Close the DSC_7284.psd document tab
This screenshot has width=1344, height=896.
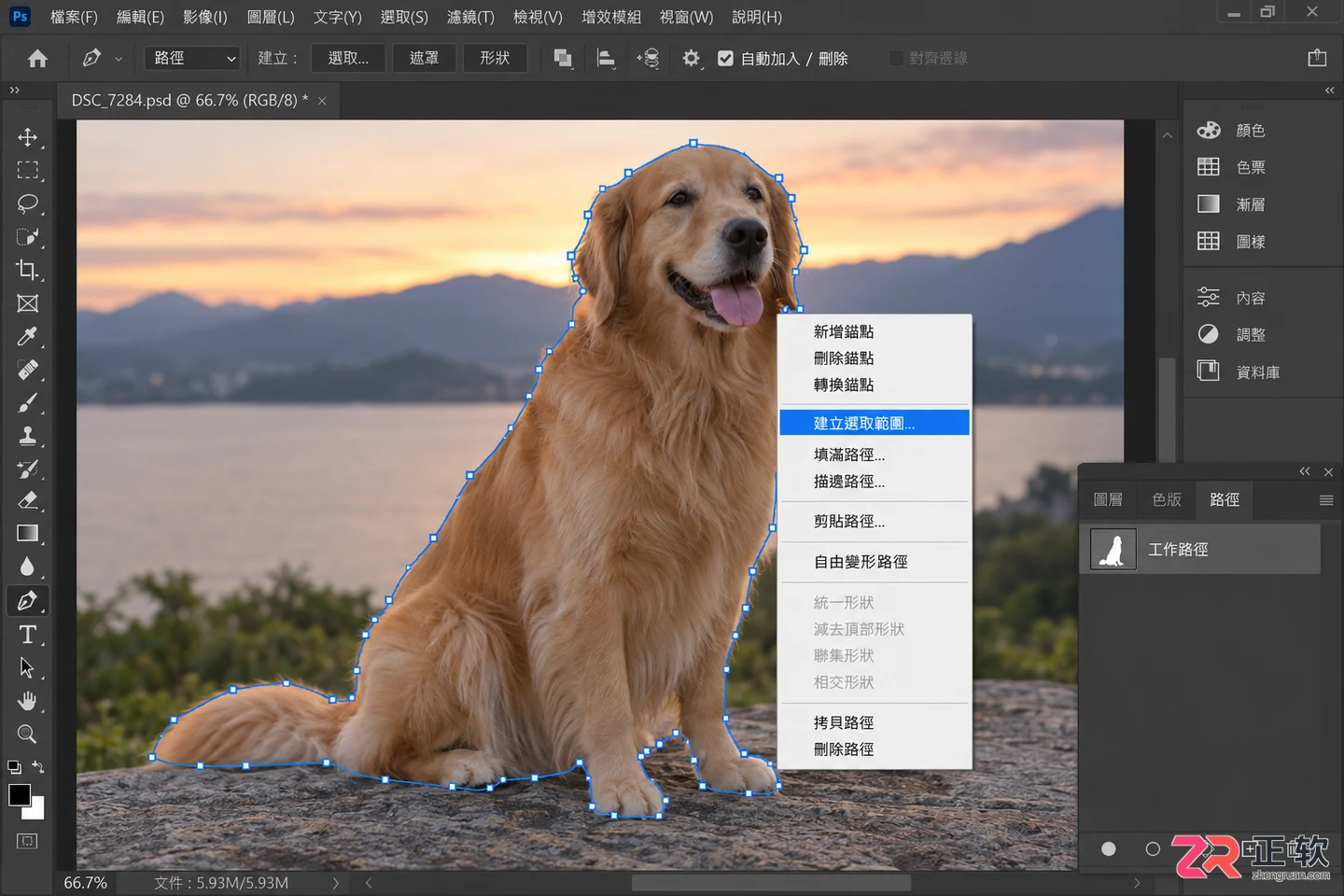[x=322, y=101]
